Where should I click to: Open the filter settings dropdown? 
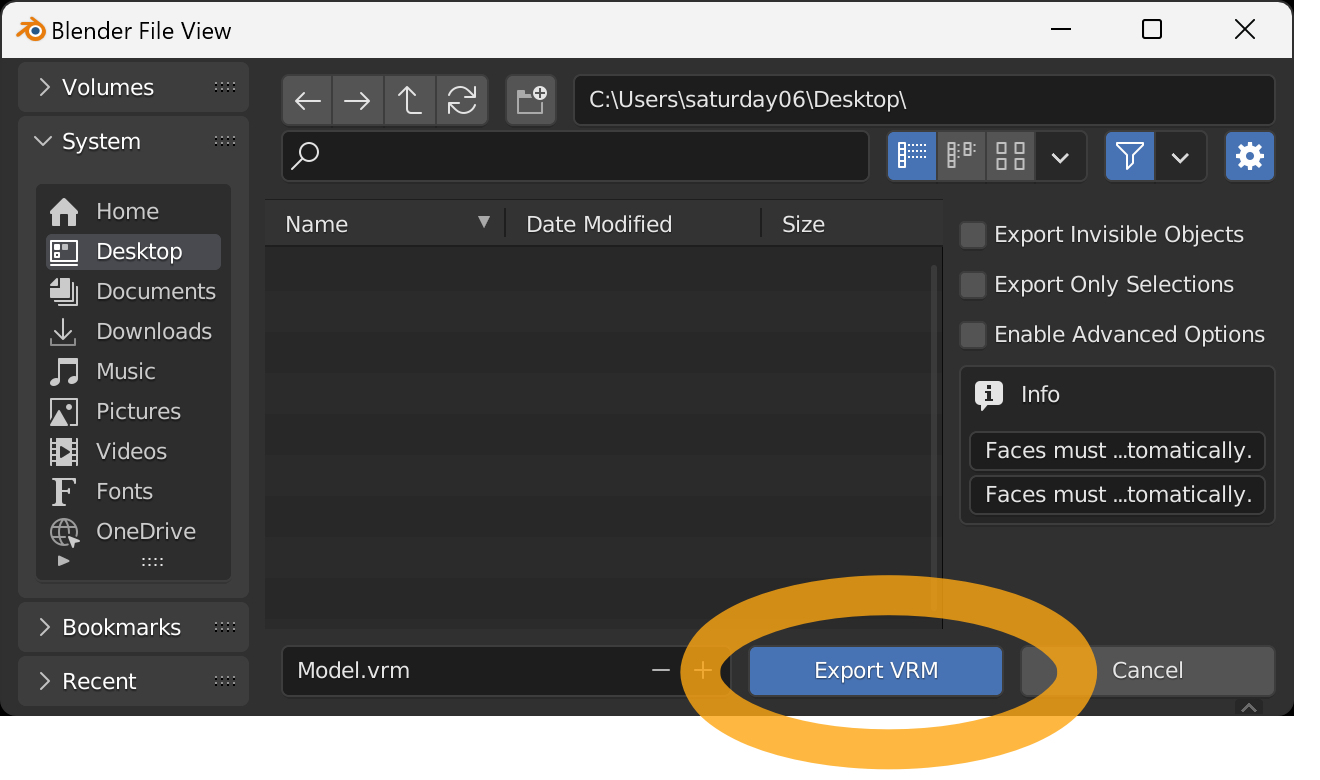pyautogui.click(x=1181, y=156)
